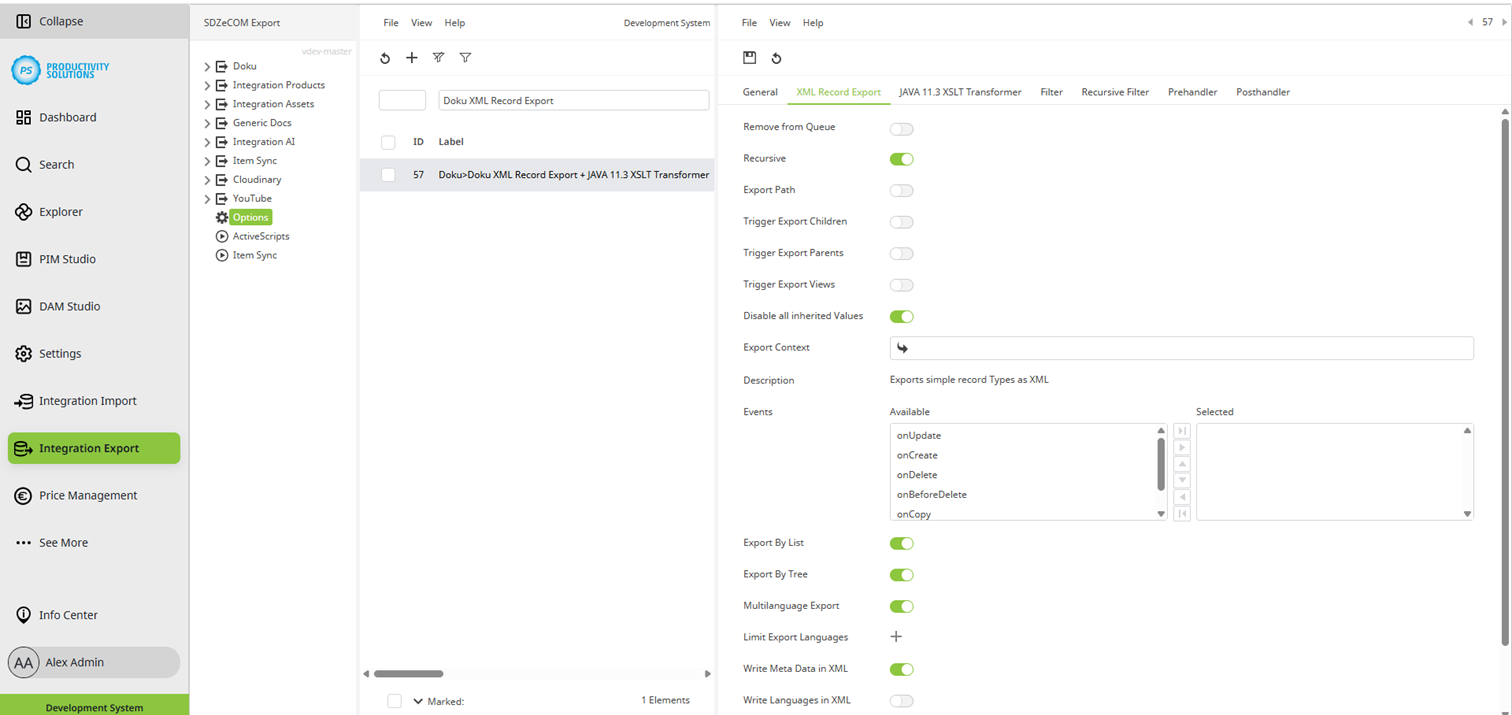This screenshot has width=1512, height=715.
Task: Click the ActiveScripts play icon in the tree
Action: 221,236
